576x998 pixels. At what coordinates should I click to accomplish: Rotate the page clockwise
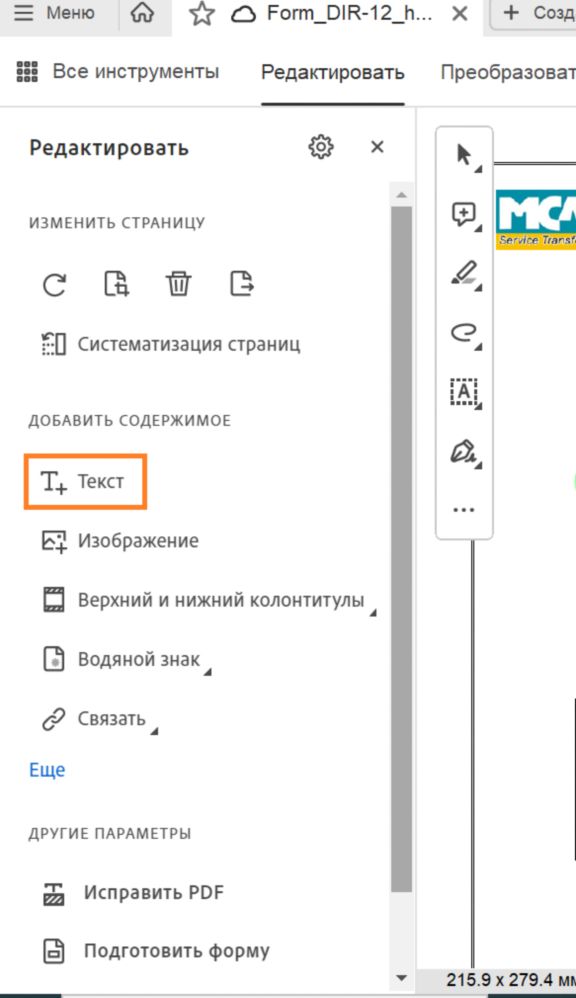tap(55, 285)
